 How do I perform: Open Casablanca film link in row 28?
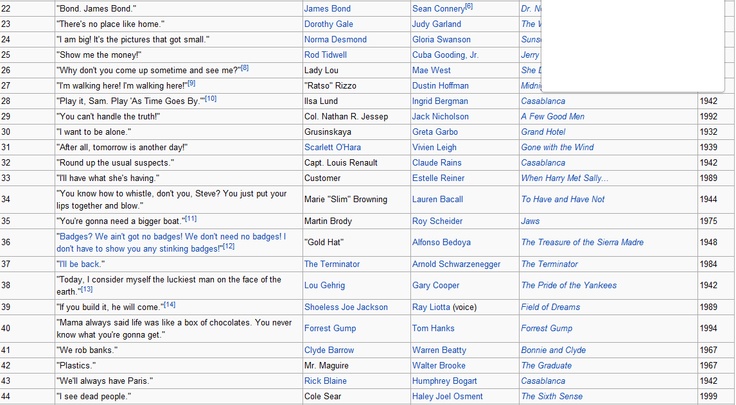click(x=543, y=101)
